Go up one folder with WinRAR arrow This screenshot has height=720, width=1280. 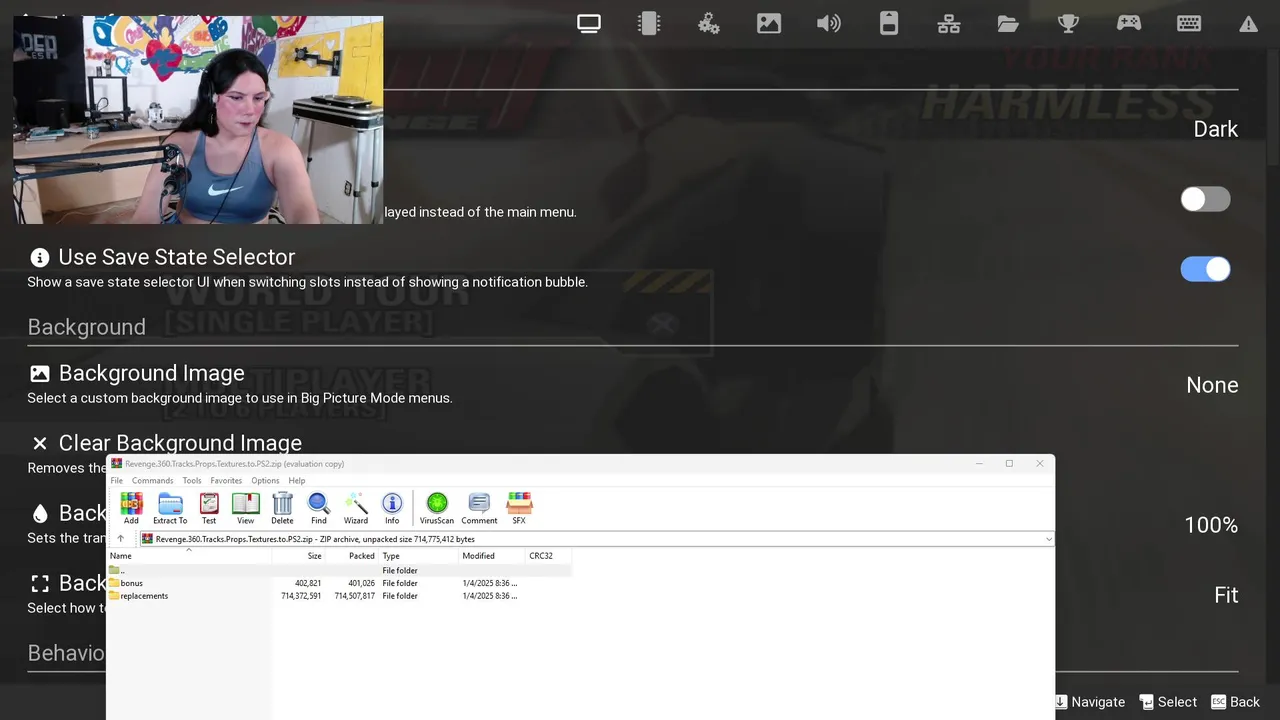pyautogui.click(x=121, y=539)
